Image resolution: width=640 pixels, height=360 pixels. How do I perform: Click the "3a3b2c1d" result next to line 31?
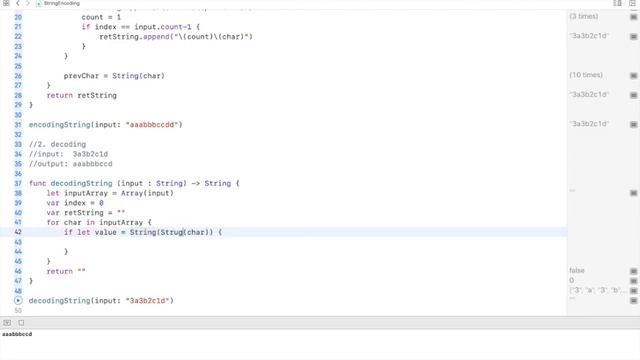pyautogui.click(x=589, y=124)
